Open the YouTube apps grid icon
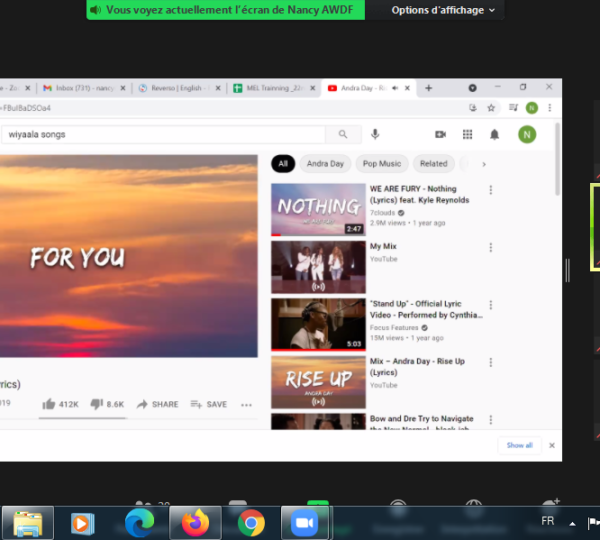The image size is (600, 540). 468,135
